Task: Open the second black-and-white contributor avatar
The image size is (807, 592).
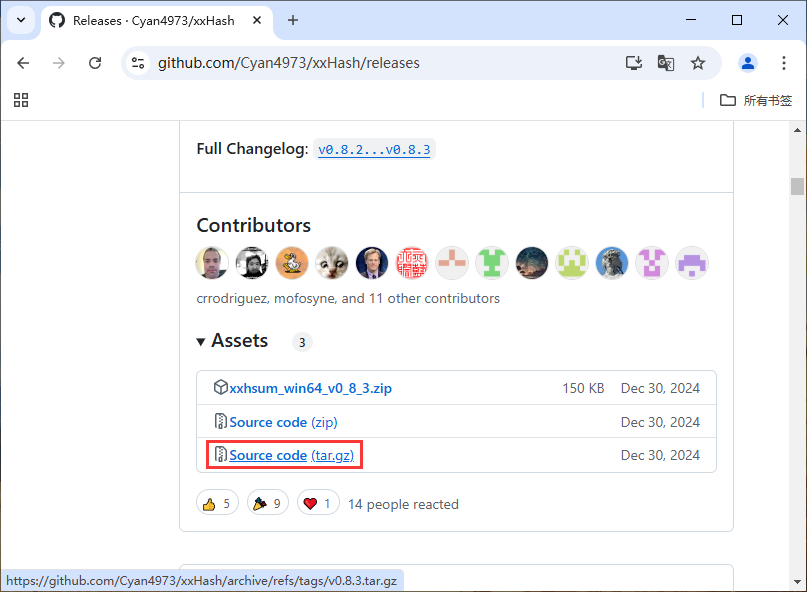Action: tap(252, 263)
